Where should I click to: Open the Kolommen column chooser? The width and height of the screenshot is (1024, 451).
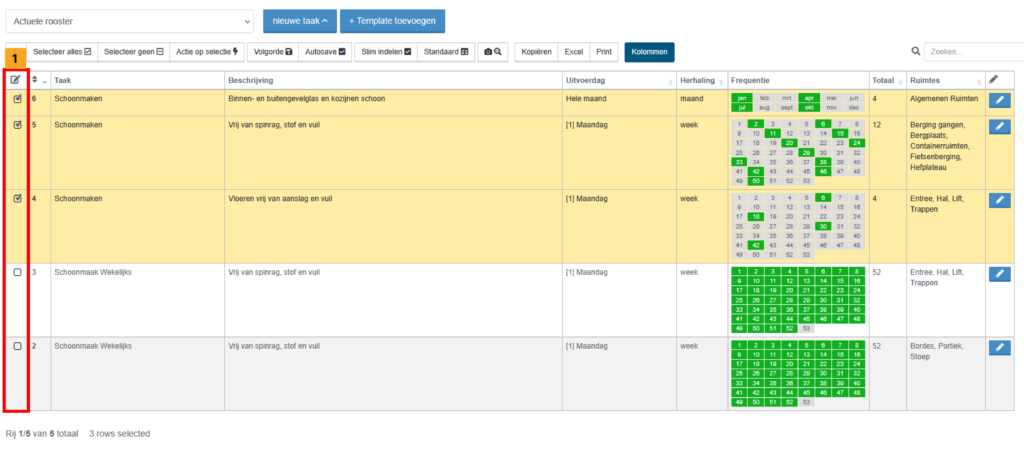tap(649, 51)
